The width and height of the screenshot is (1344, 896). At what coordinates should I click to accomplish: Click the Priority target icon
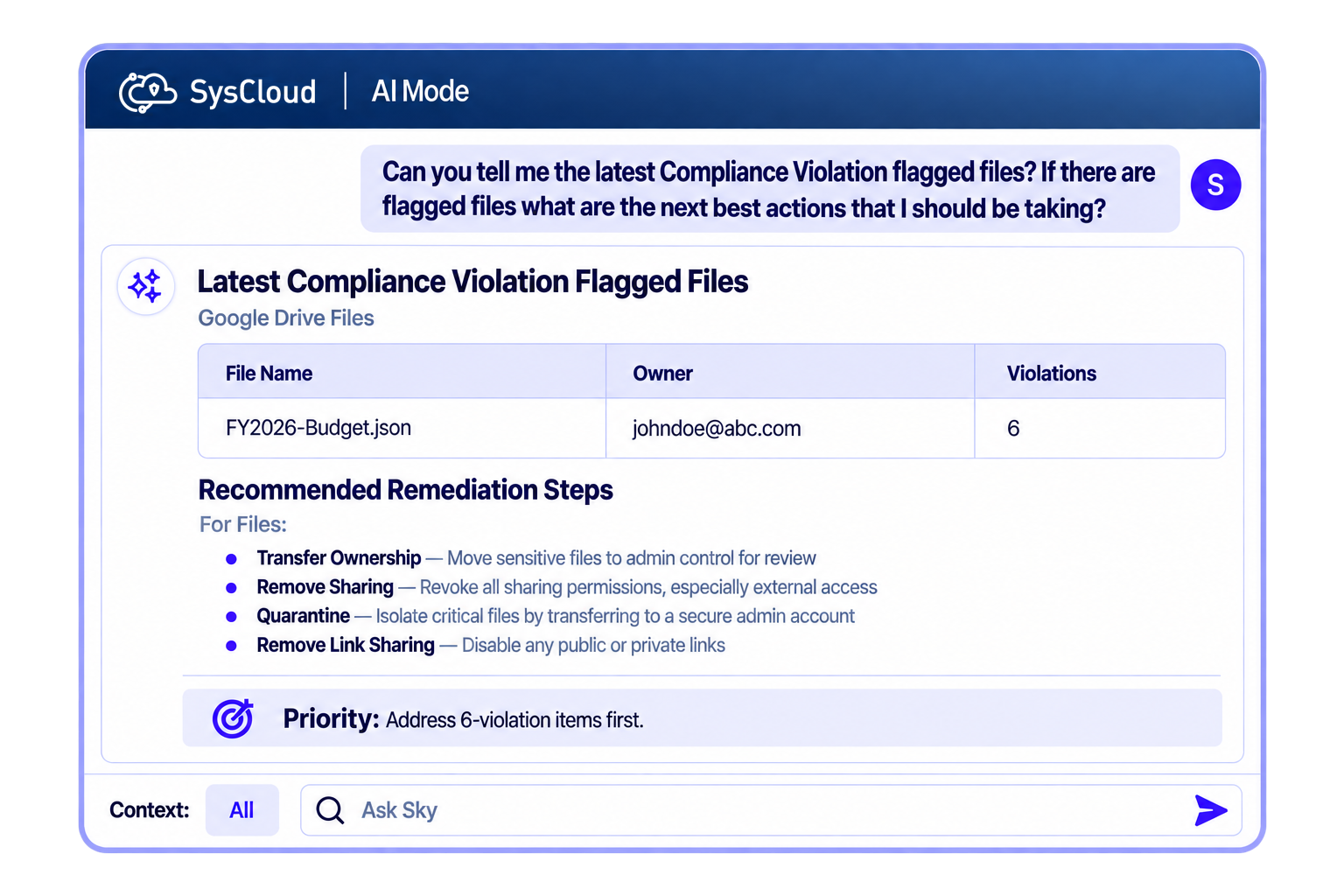[233, 718]
